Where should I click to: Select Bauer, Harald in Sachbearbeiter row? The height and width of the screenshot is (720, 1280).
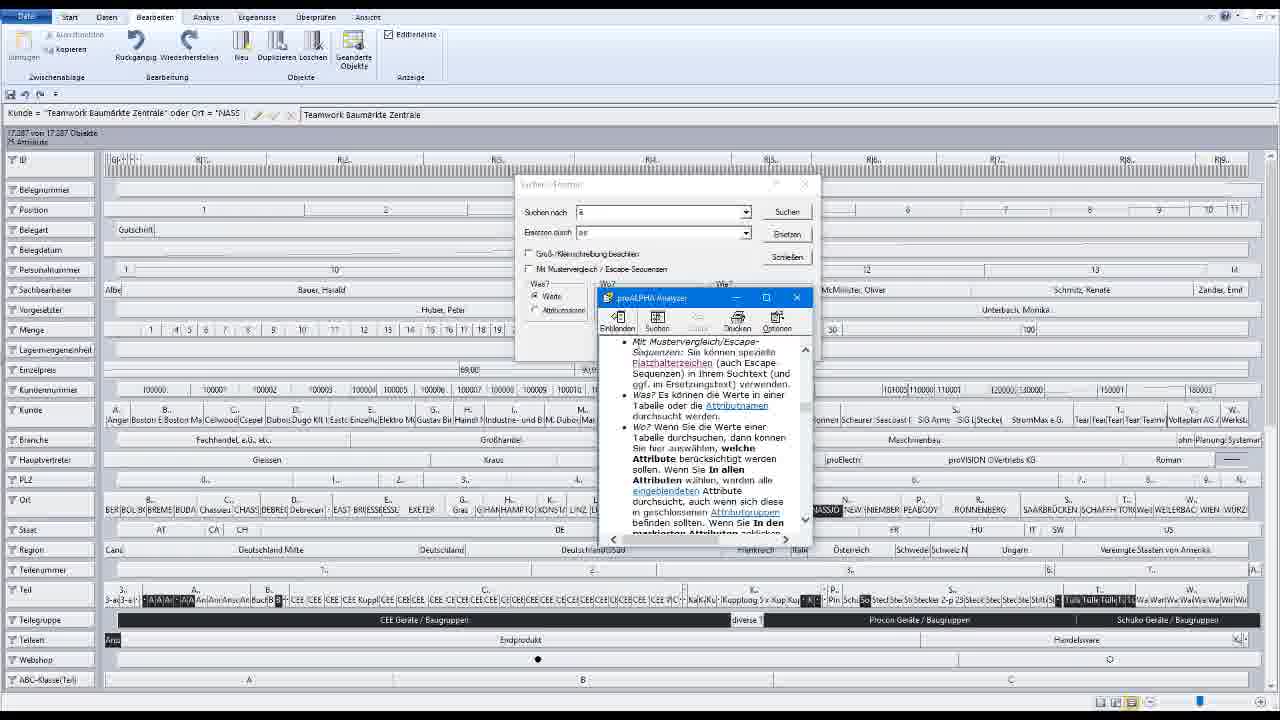tap(321, 290)
